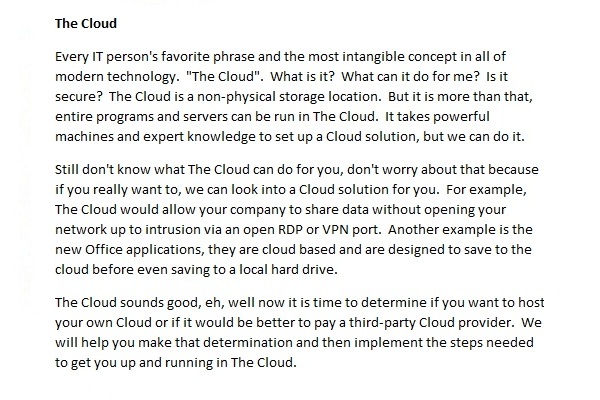Image resolution: width=600 pixels, height=400 pixels.
Task: Click the word "technology" in first paragraph
Action: 140,77
